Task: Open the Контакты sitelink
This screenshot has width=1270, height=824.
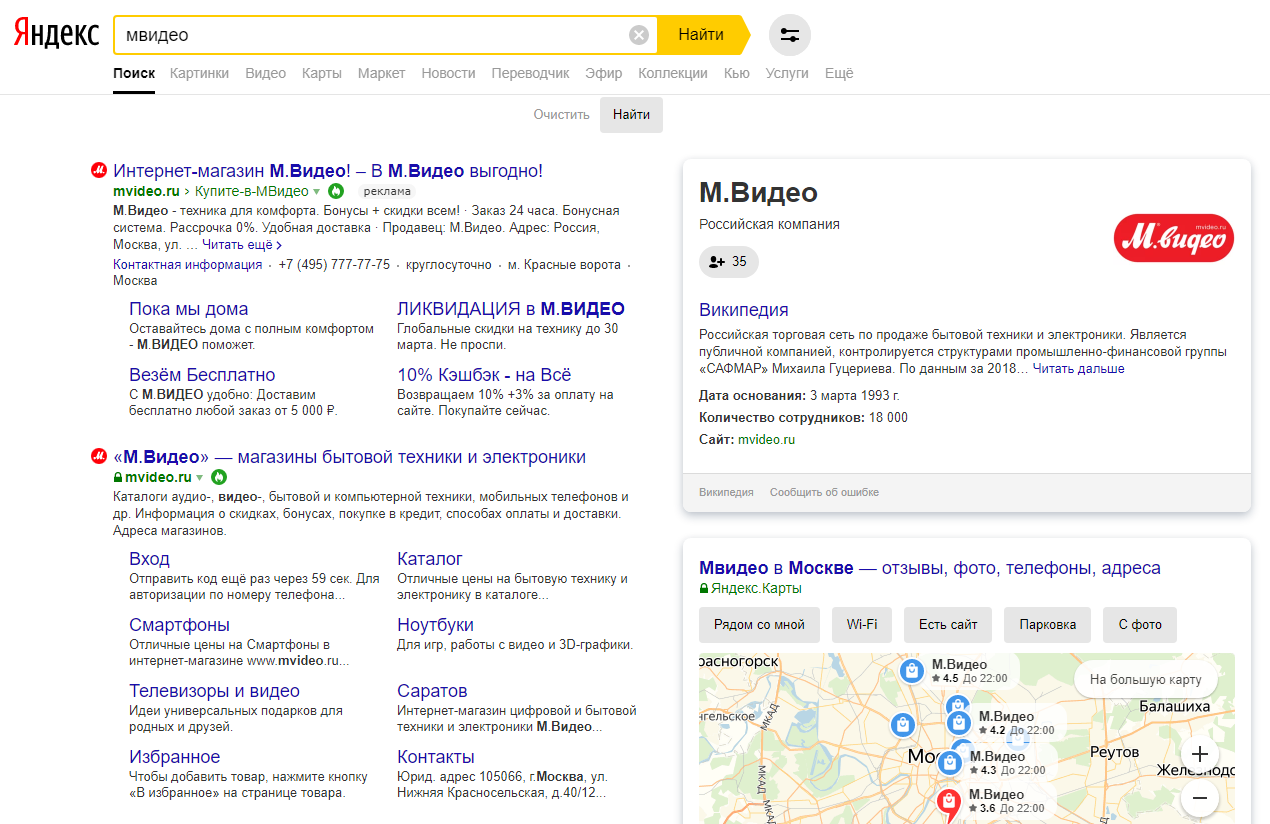Action: coord(436,757)
